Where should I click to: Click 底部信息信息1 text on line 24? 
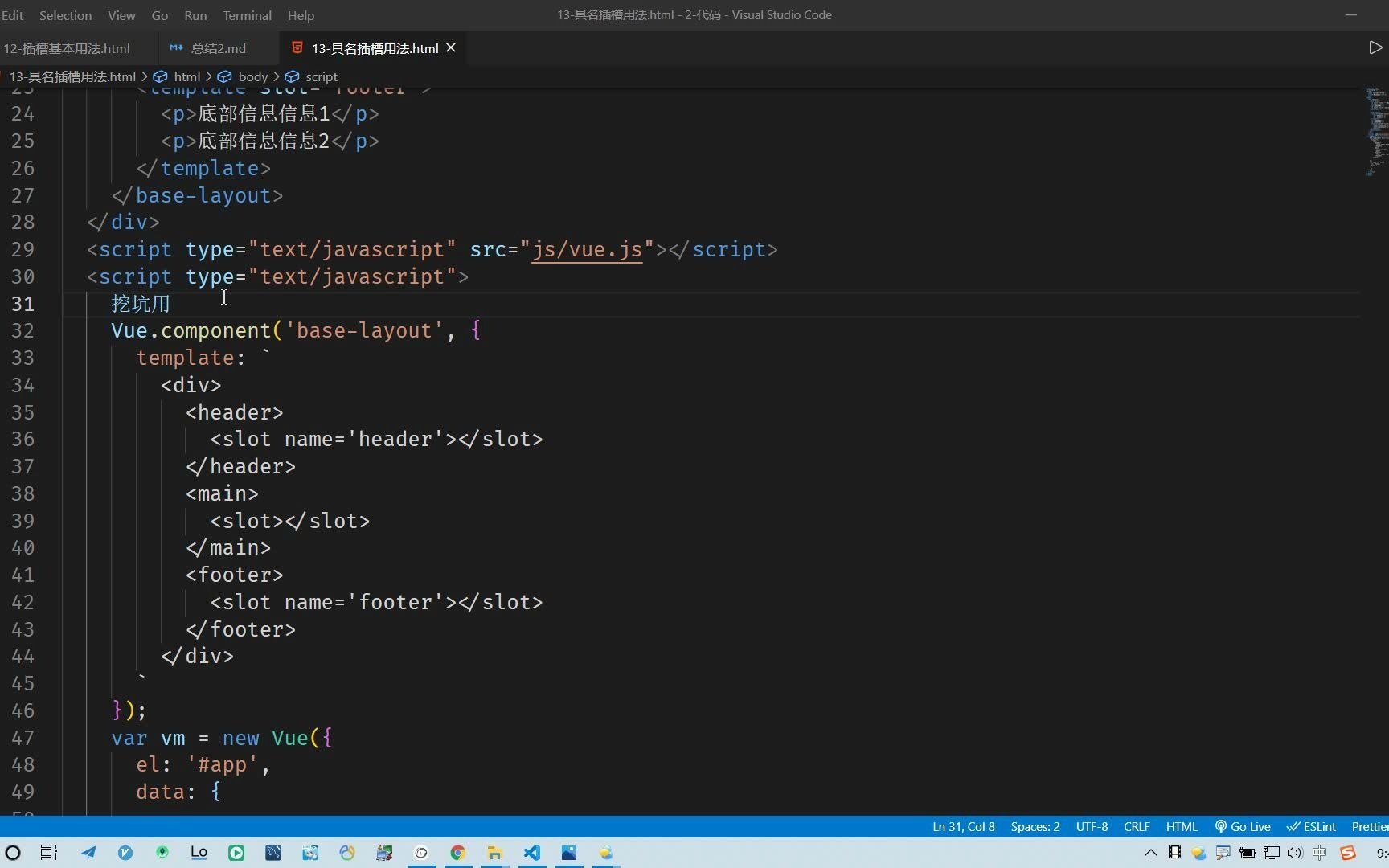264,113
